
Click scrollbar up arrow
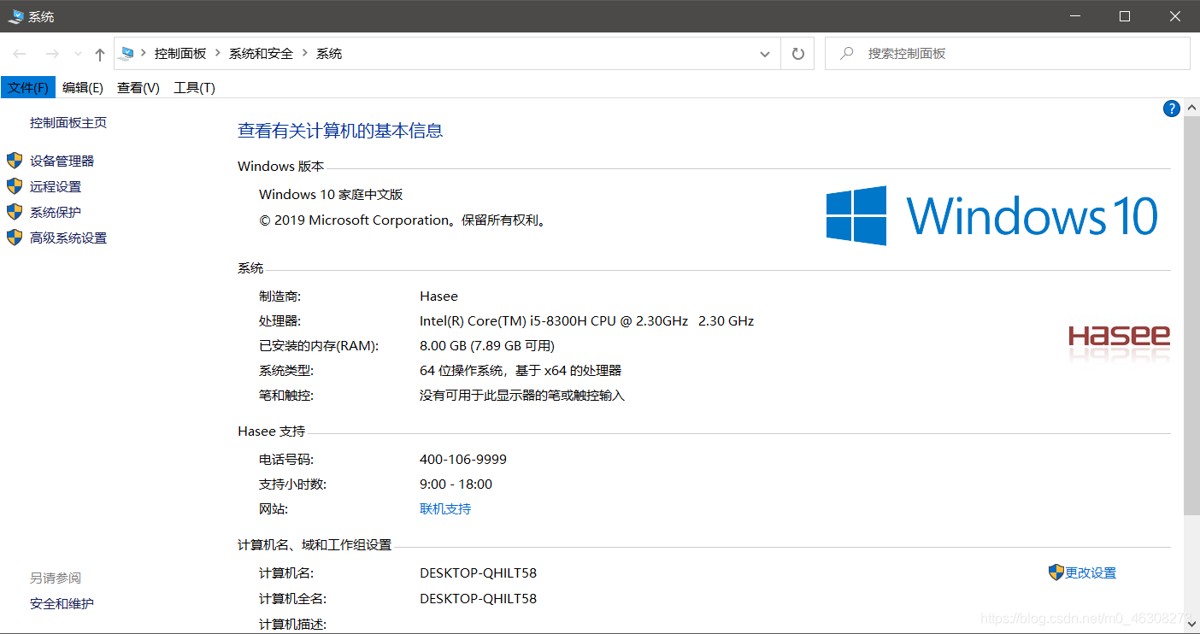(1190, 107)
